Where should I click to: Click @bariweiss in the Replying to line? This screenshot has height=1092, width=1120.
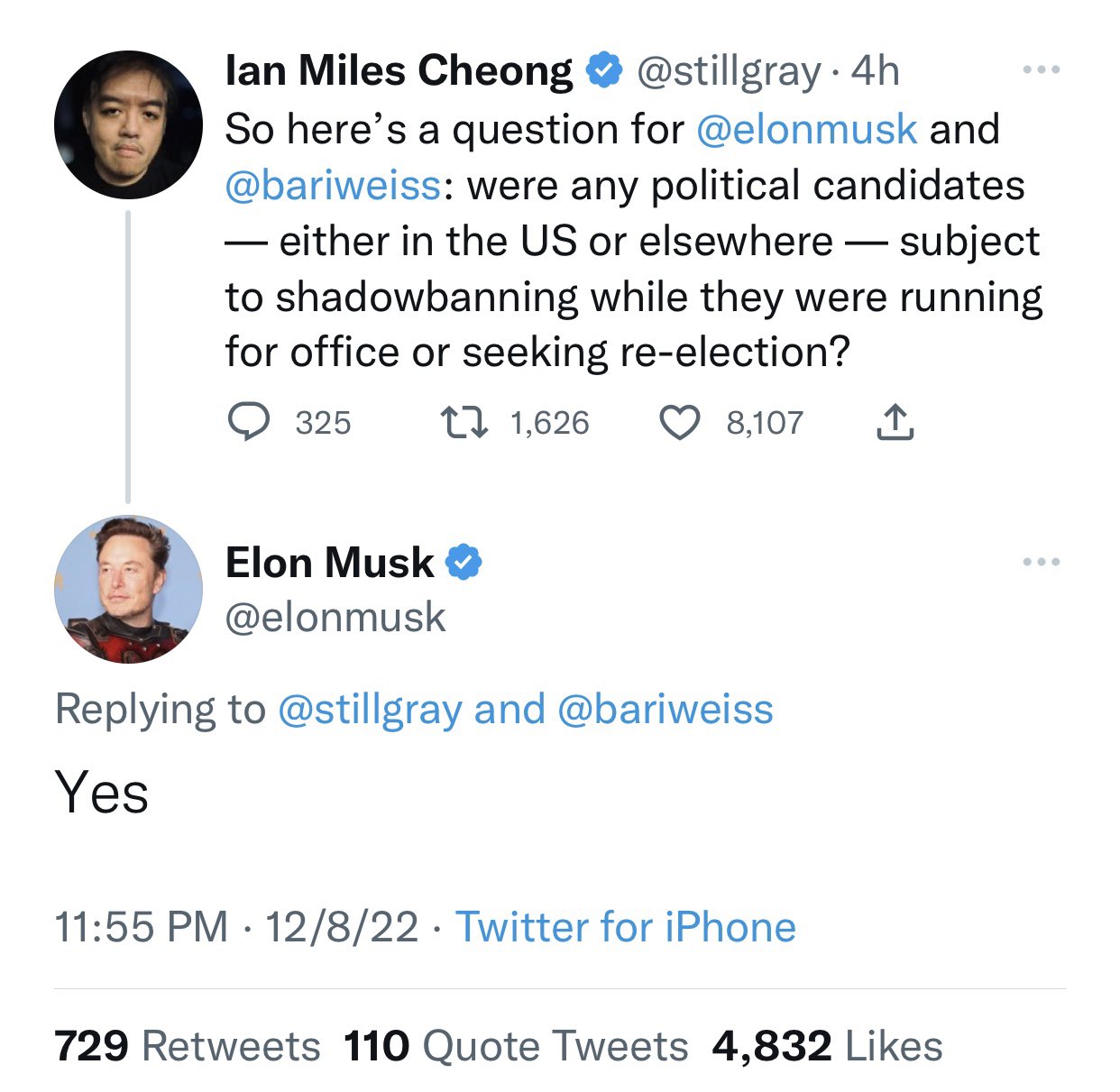point(666,709)
